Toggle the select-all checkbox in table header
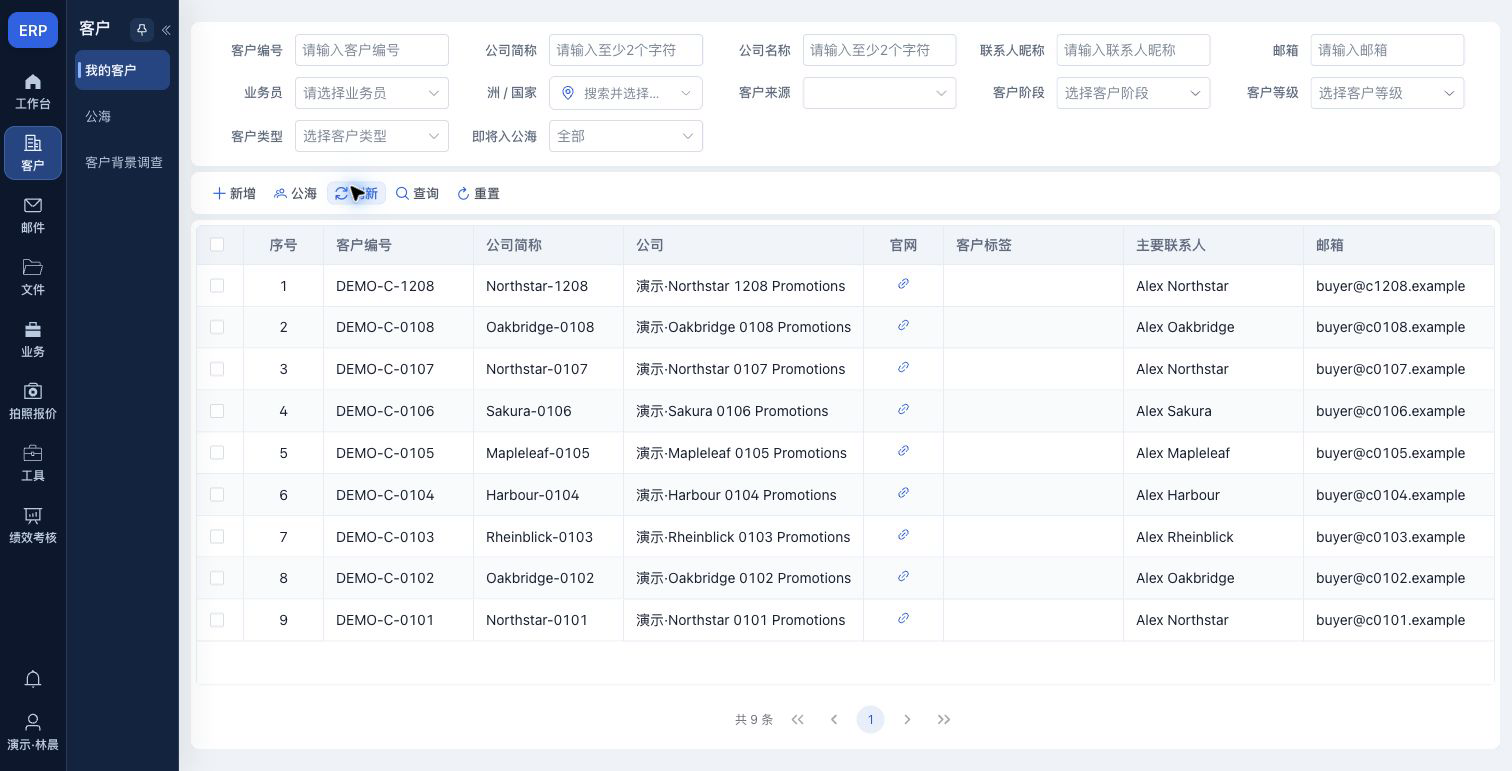Image resolution: width=1512 pixels, height=771 pixels. (217, 244)
